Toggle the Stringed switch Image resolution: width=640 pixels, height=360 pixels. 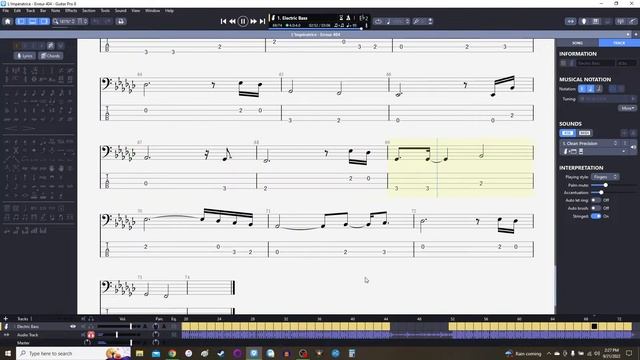(596, 216)
